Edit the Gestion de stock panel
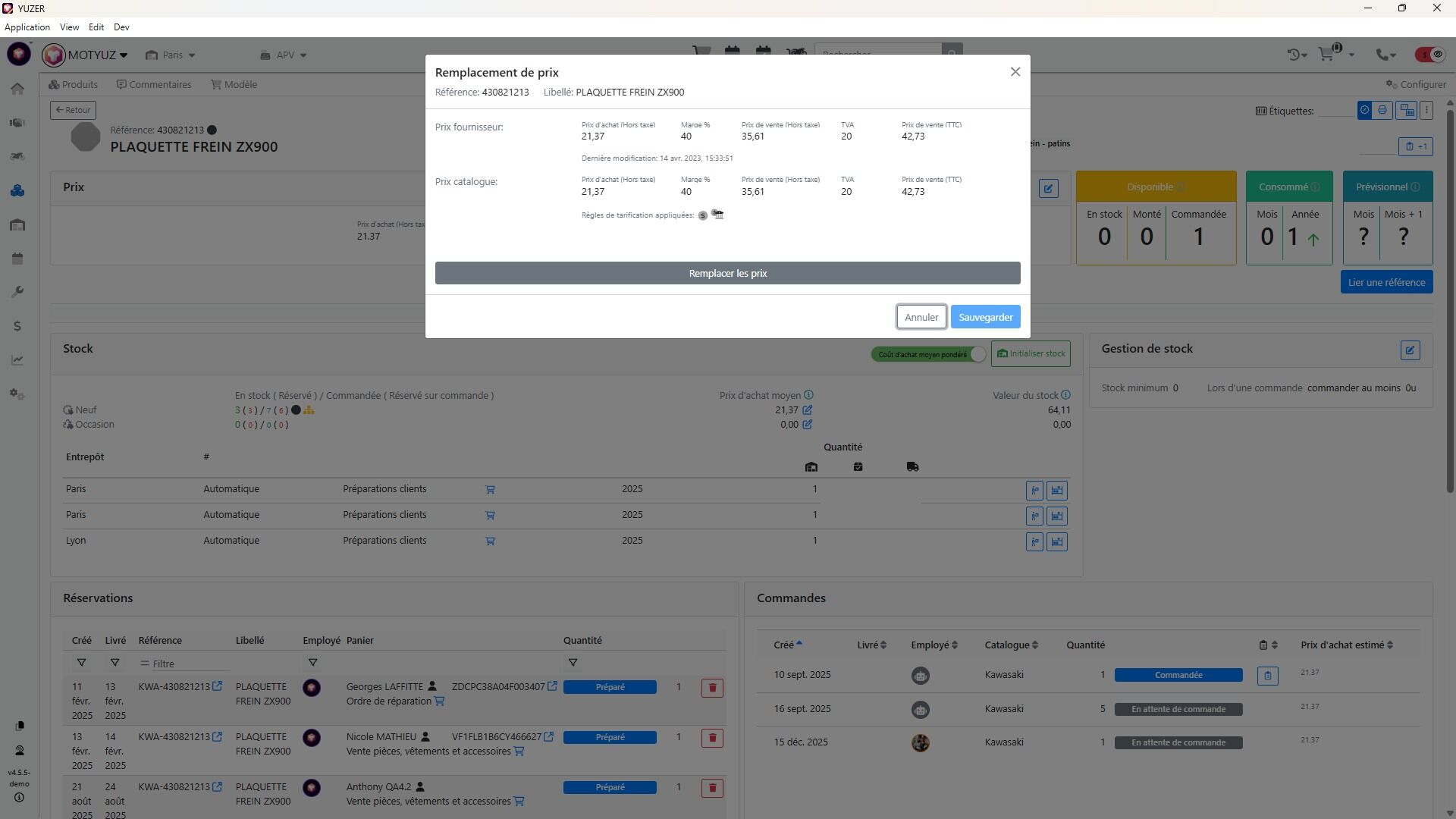Screen dimensions: 1456x819 coord(1410,350)
